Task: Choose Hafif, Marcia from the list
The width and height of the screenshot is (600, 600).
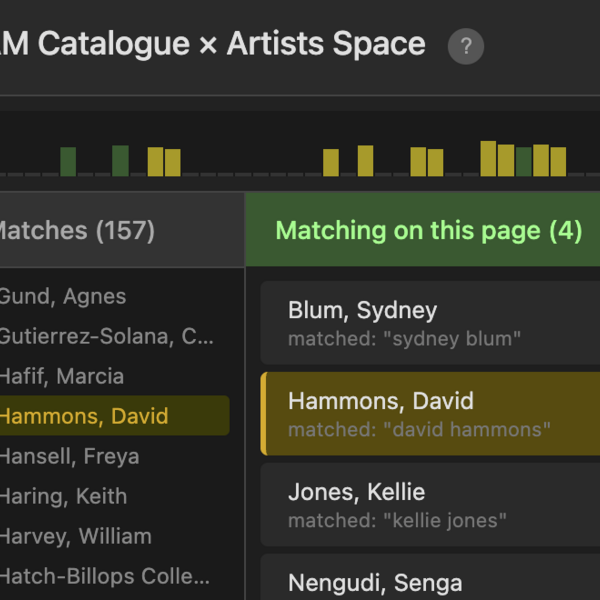Action: [62, 376]
